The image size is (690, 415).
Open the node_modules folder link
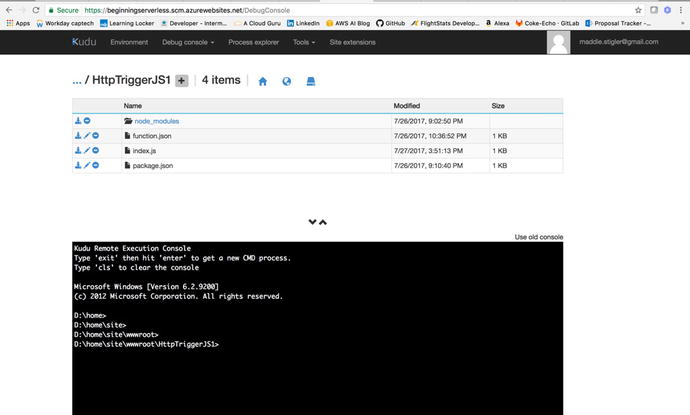(155, 120)
